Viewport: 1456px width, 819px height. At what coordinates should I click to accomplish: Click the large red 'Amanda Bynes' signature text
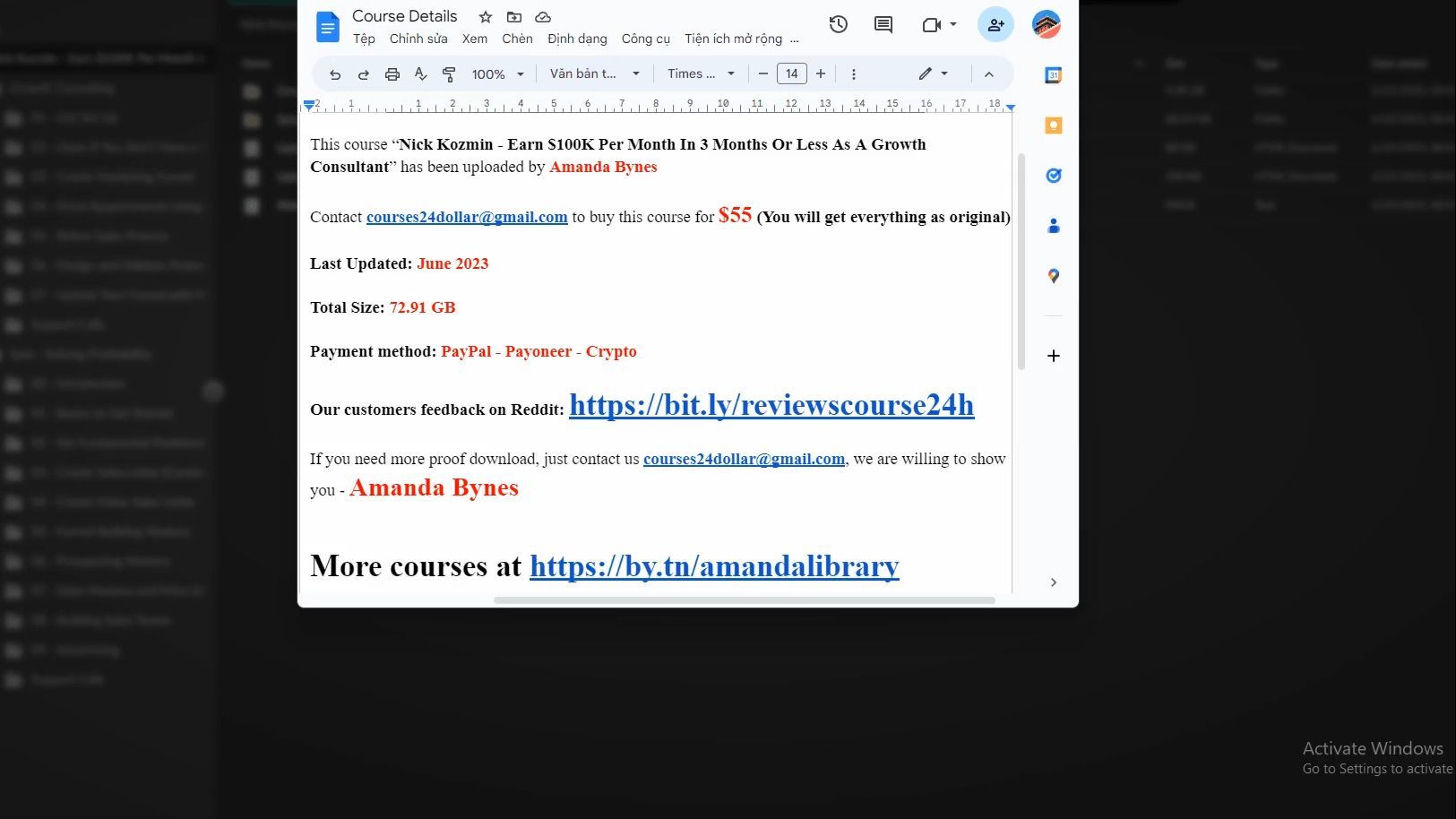pyautogui.click(x=434, y=487)
